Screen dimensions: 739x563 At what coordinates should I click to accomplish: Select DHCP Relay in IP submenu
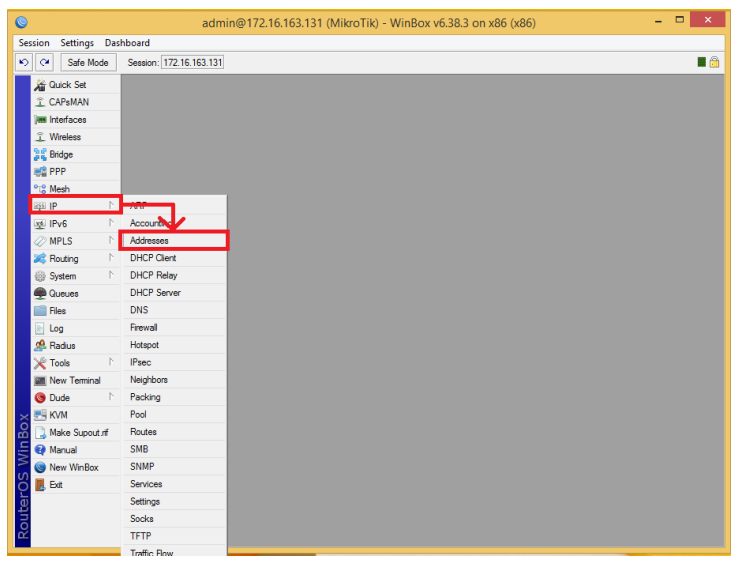point(174,276)
